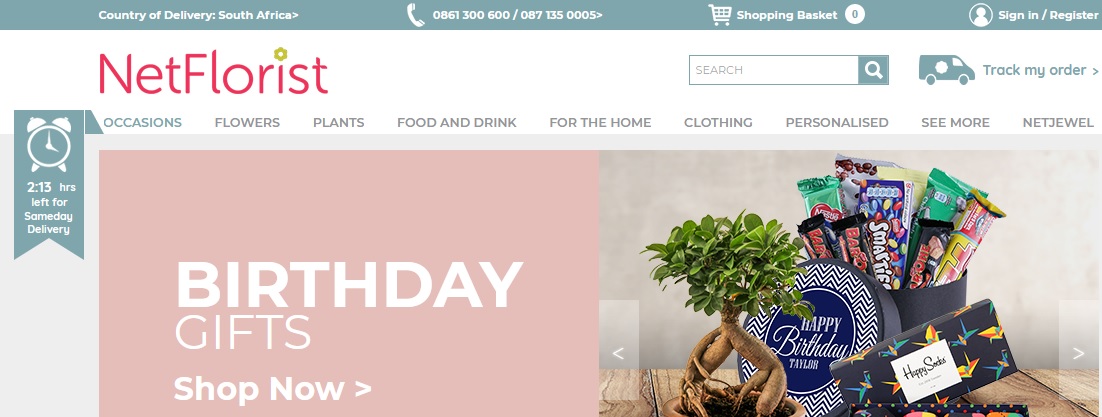The height and width of the screenshot is (417, 1102).
Task: Open the Food and Drink menu
Action: click(457, 122)
